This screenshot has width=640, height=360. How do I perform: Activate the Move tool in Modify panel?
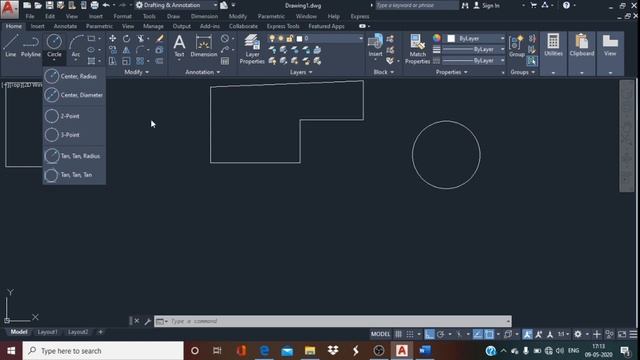pos(112,38)
